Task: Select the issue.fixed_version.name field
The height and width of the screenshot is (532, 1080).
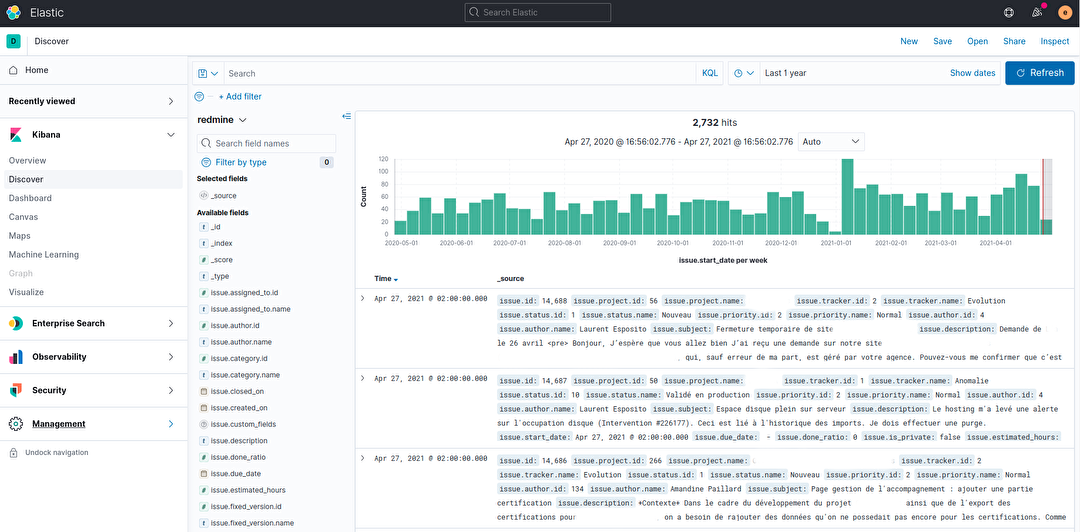Action: point(252,523)
